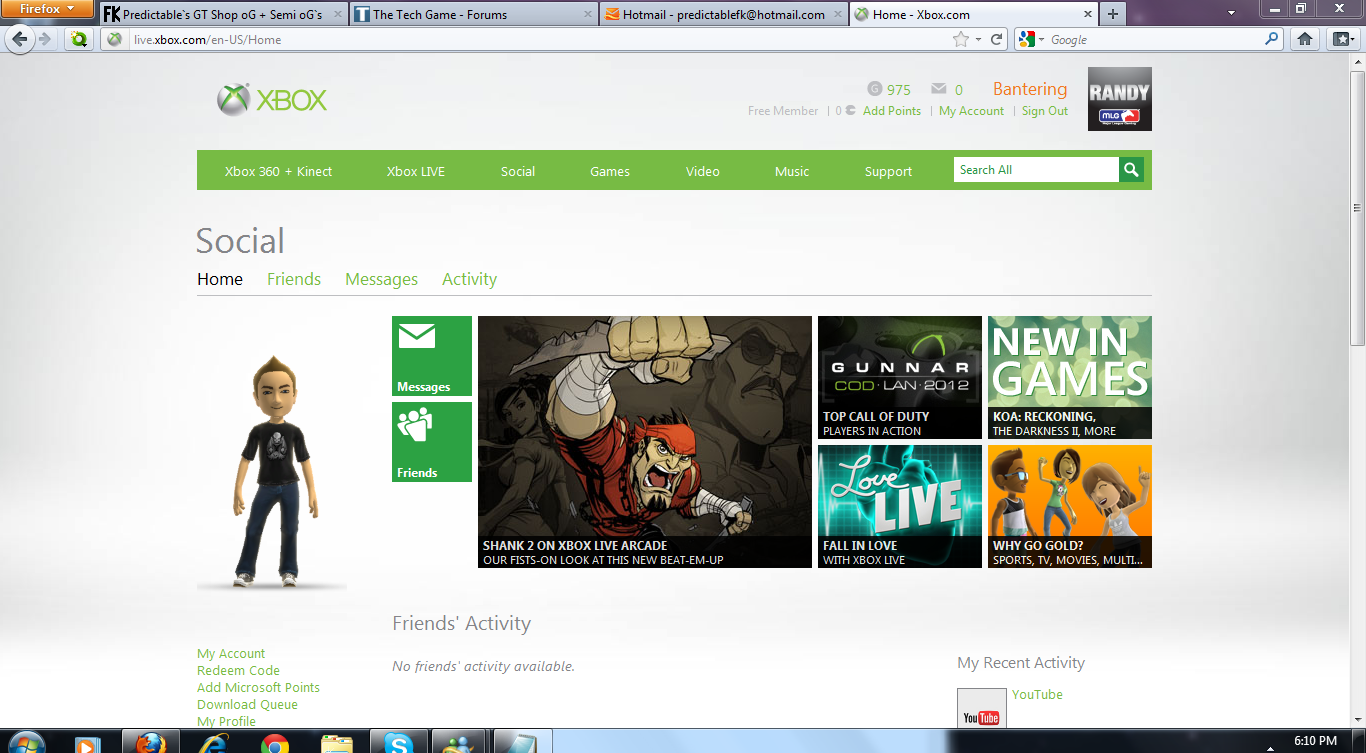The width and height of the screenshot is (1366, 753).
Task: Open the Xbox 360 + Kinect menu
Action: [278, 171]
